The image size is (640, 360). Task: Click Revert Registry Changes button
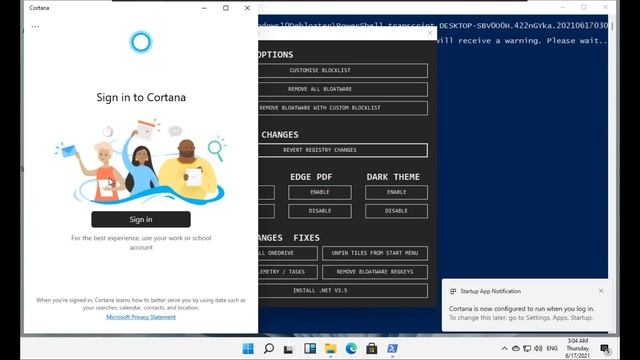pyautogui.click(x=343, y=150)
